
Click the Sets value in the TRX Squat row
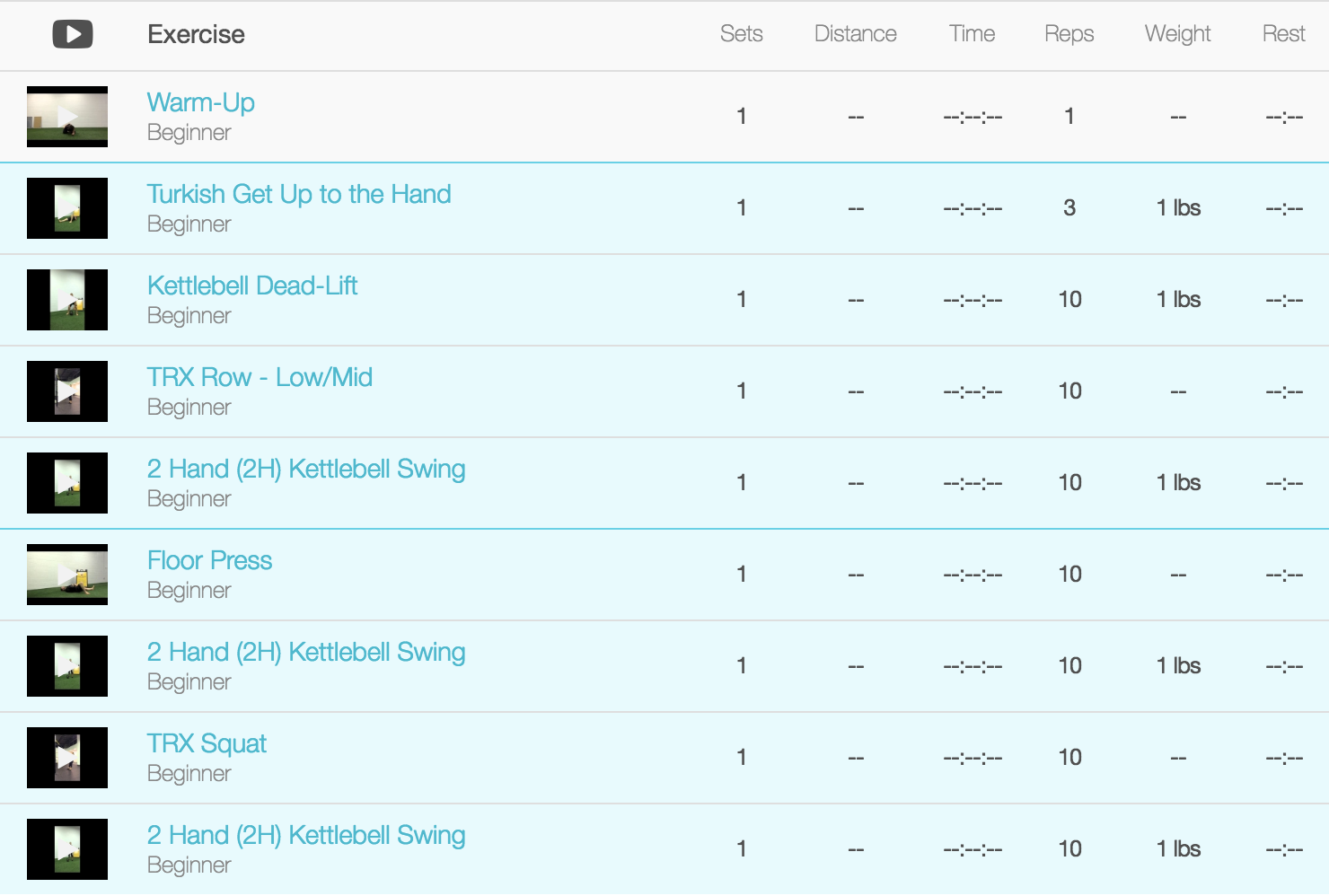coord(741,757)
